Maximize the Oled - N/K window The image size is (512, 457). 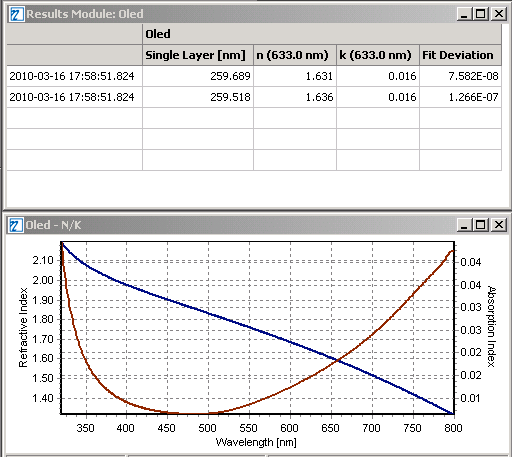point(480,225)
